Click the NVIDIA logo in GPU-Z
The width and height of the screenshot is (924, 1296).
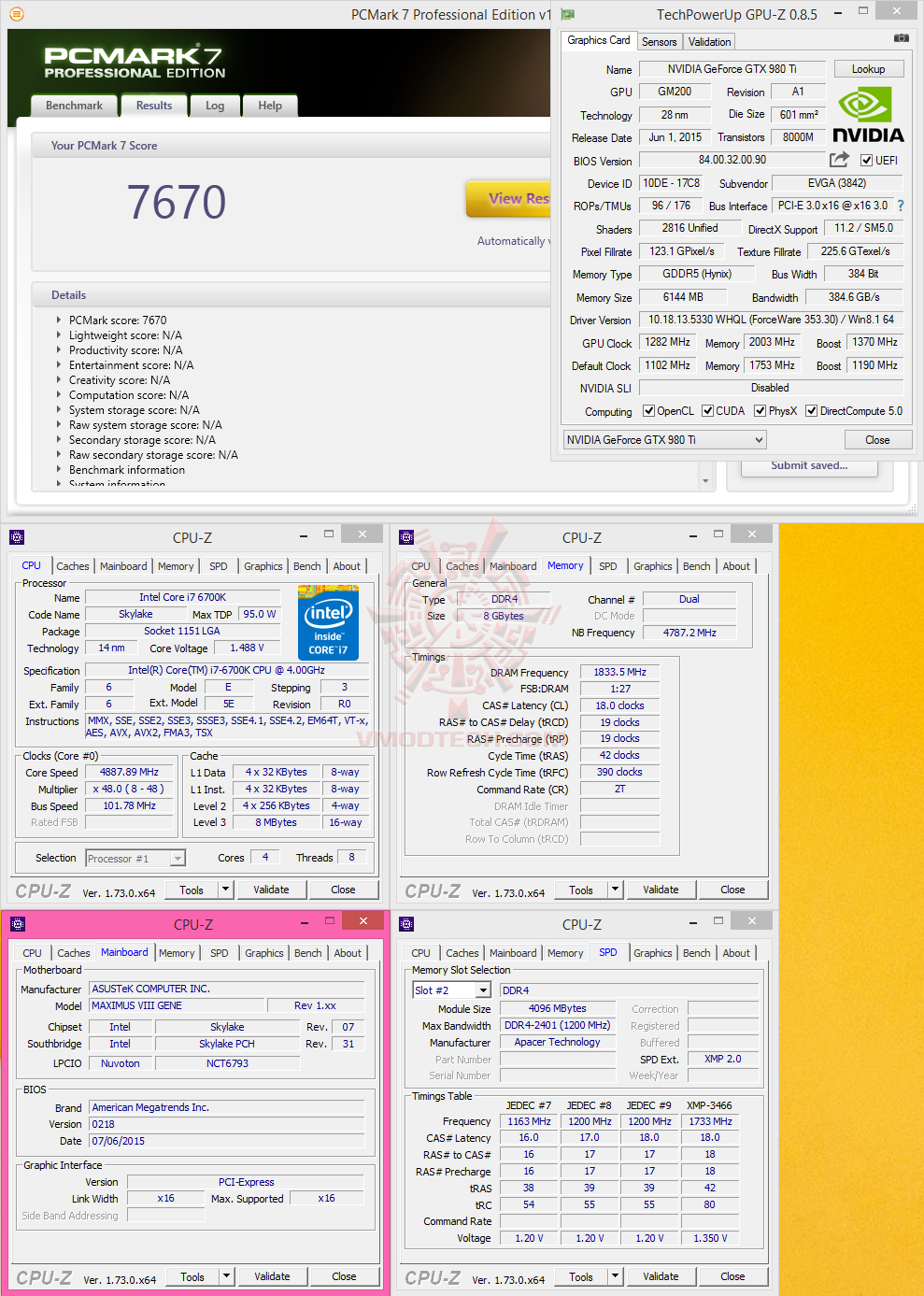pos(868,116)
